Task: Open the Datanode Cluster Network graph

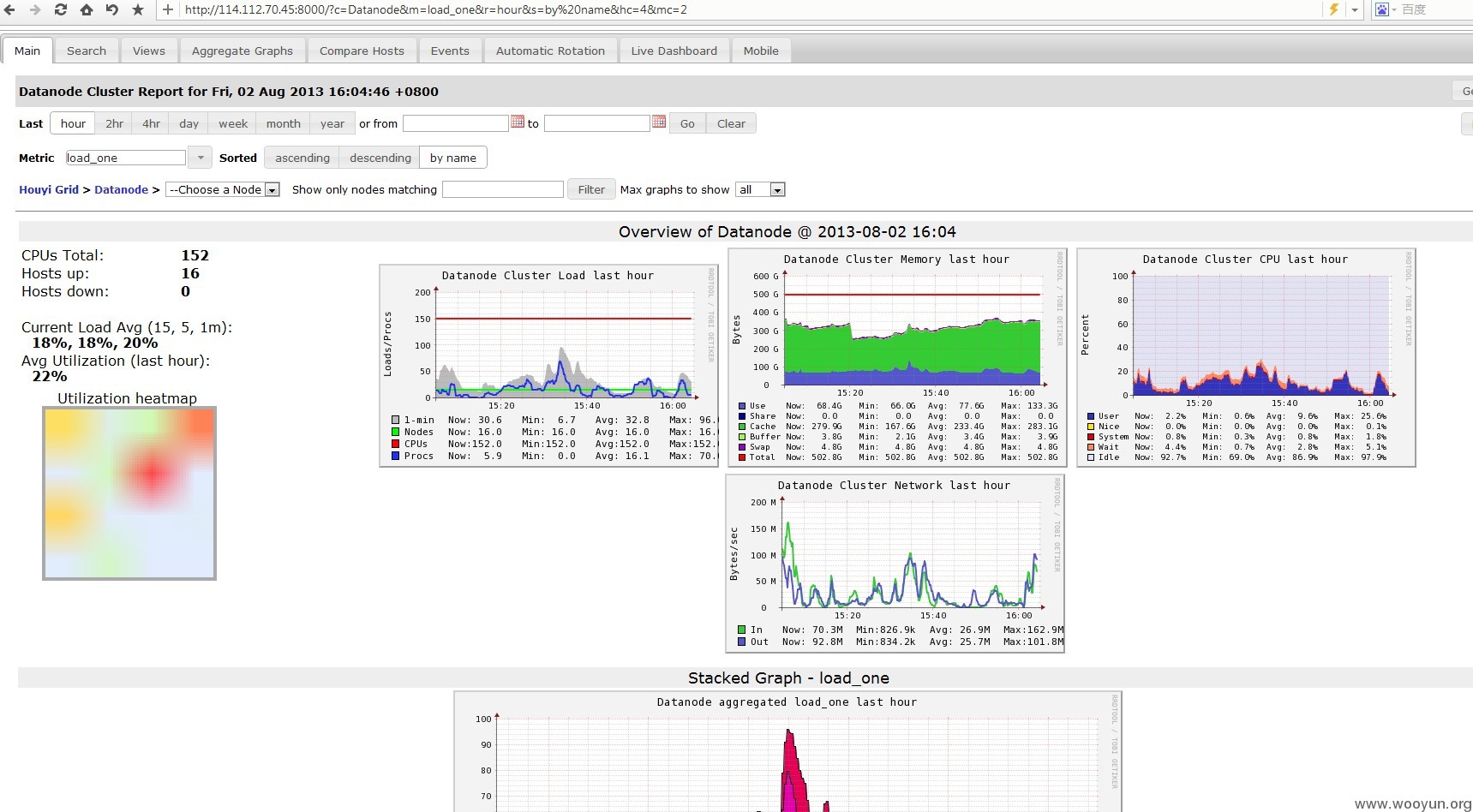Action: [x=895, y=564]
